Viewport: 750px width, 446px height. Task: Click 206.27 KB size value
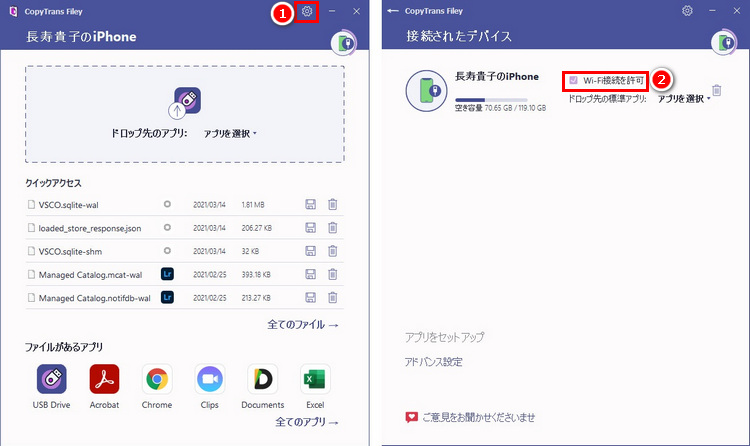(256, 228)
